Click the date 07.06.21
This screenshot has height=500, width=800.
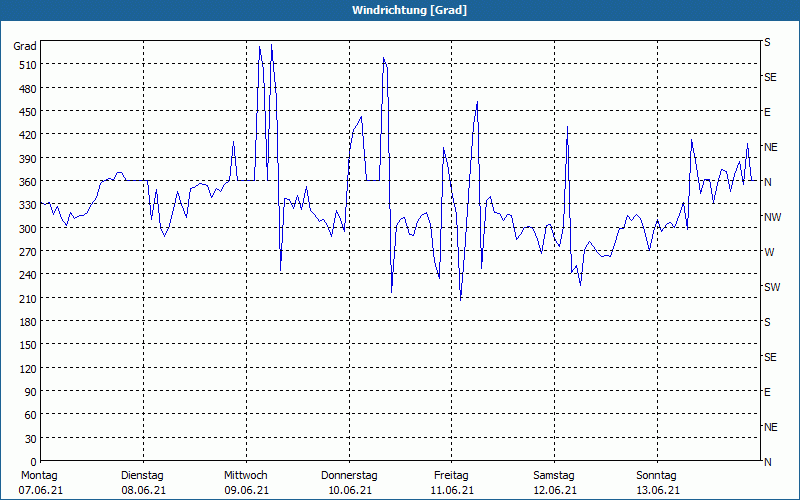[x=41, y=491]
